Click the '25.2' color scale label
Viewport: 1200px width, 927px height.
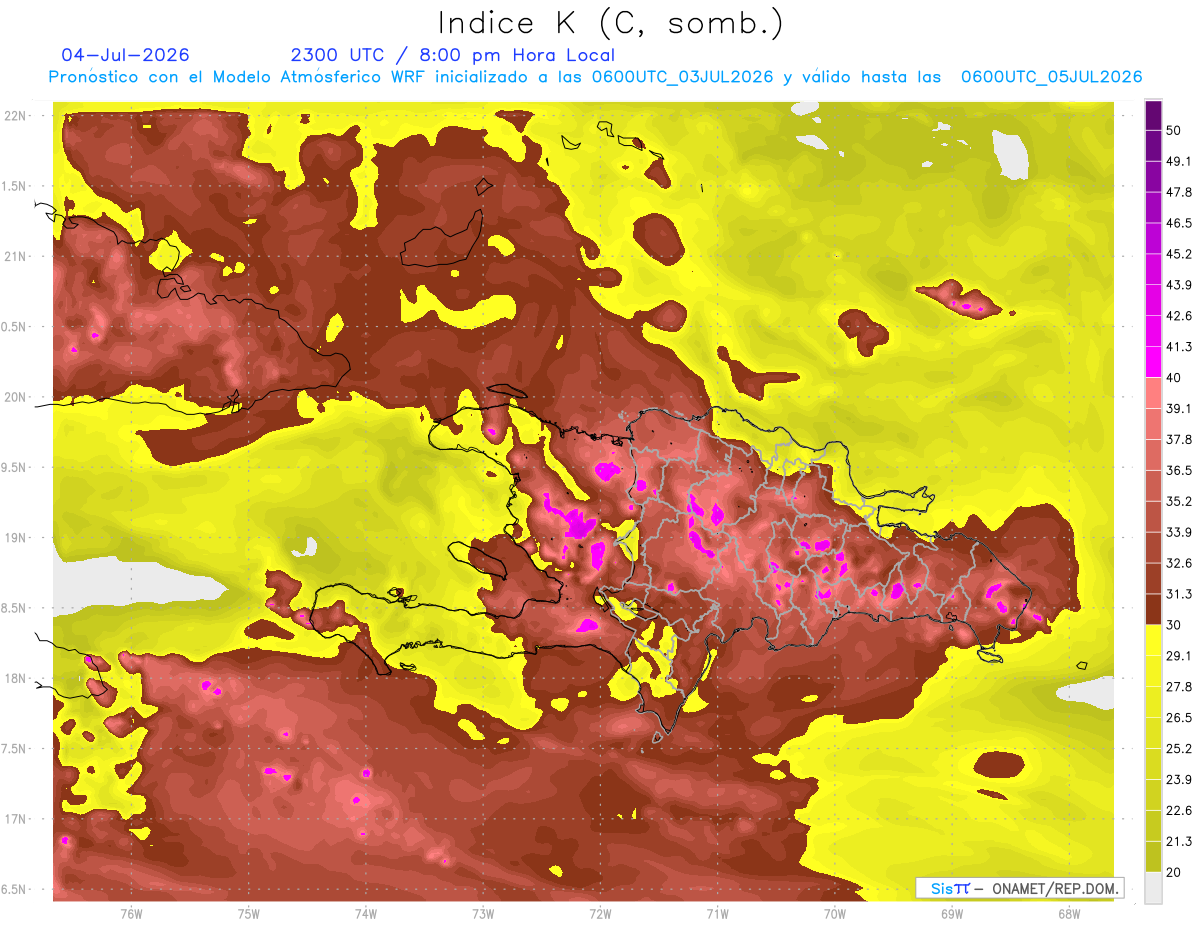tap(1179, 749)
